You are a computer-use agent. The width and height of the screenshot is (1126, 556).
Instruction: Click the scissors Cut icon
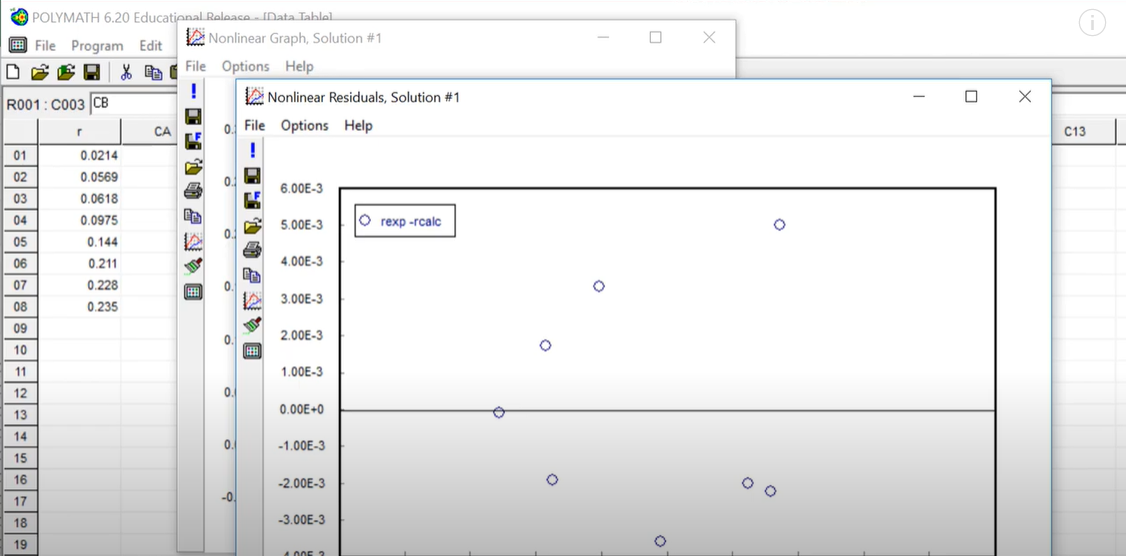(126, 72)
